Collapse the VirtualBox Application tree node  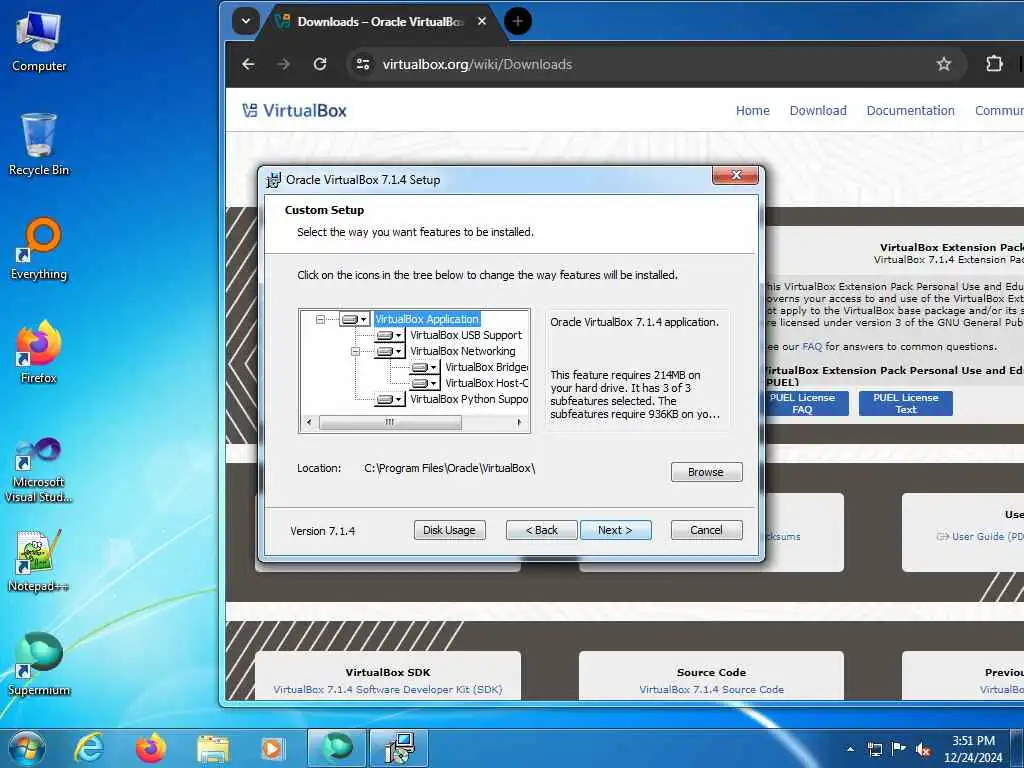click(320, 319)
